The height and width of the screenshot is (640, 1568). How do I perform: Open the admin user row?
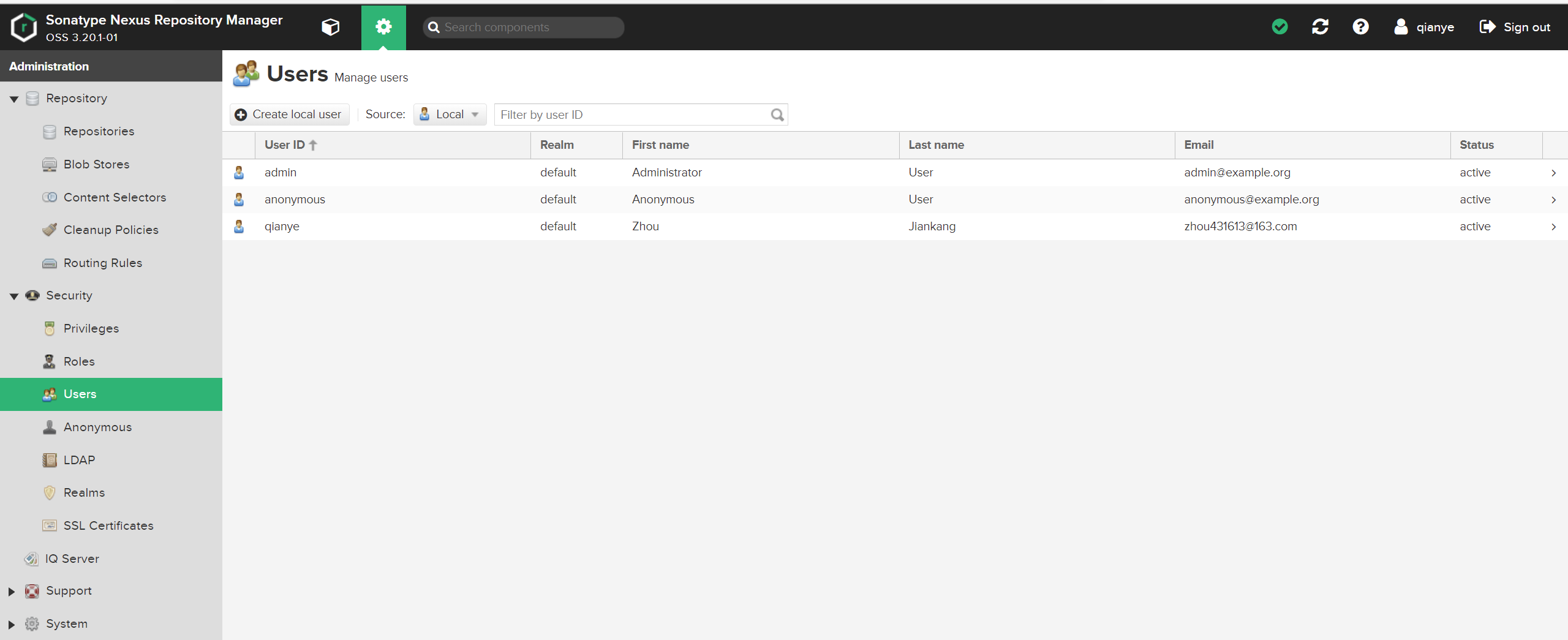click(x=895, y=173)
